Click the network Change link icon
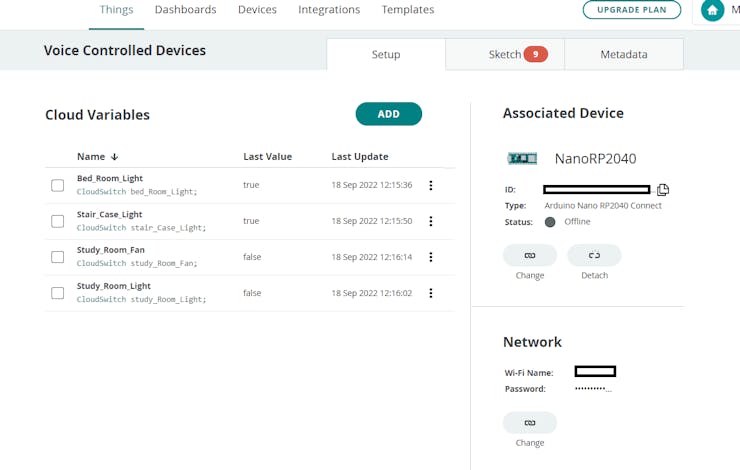Image resolution: width=740 pixels, height=470 pixels. 530,423
